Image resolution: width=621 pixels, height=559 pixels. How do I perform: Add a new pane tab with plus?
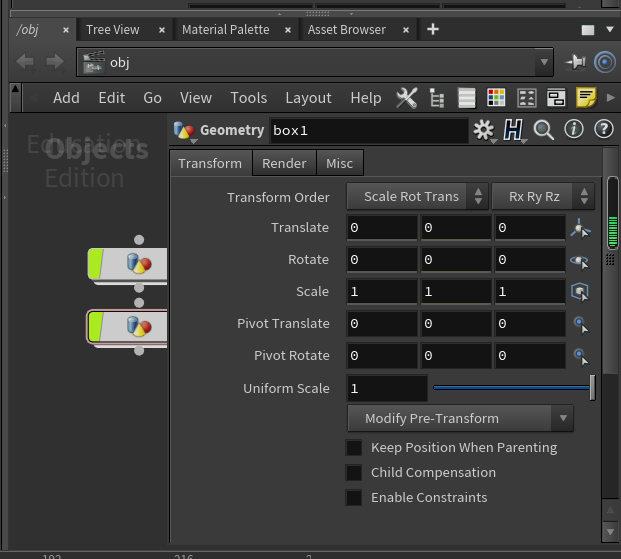(x=433, y=29)
